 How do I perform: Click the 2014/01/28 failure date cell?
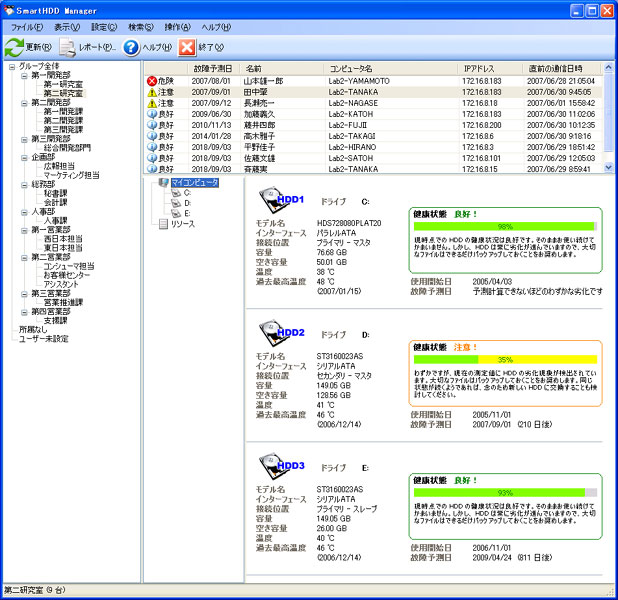pyautogui.click(x=211, y=136)
